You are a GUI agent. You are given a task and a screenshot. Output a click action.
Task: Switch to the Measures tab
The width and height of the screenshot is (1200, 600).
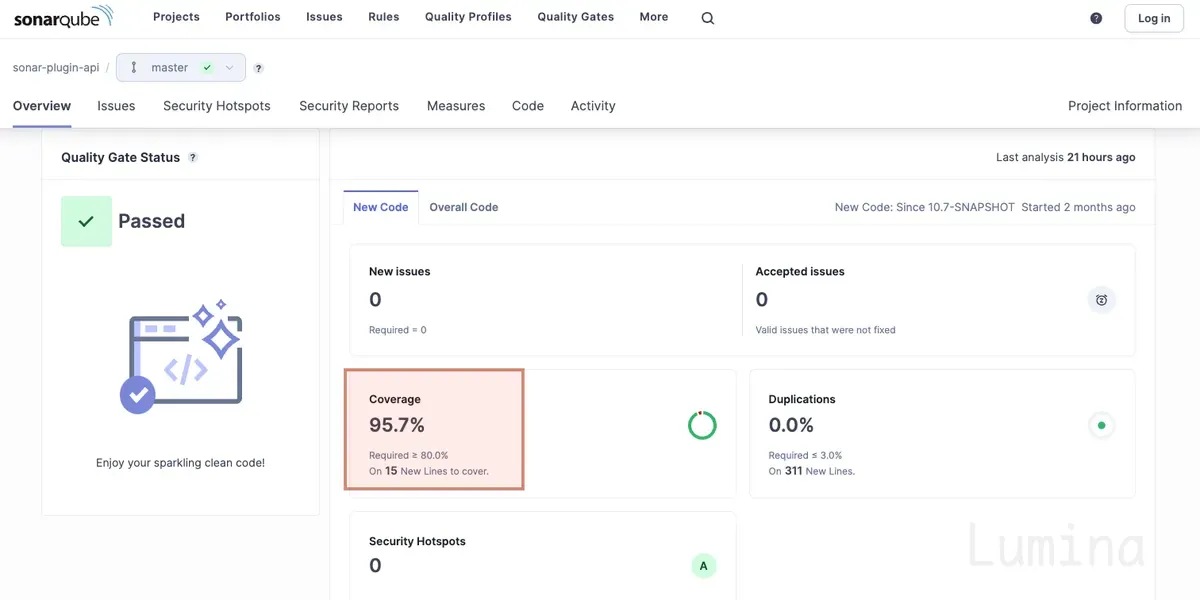click(x=456, y=106)
